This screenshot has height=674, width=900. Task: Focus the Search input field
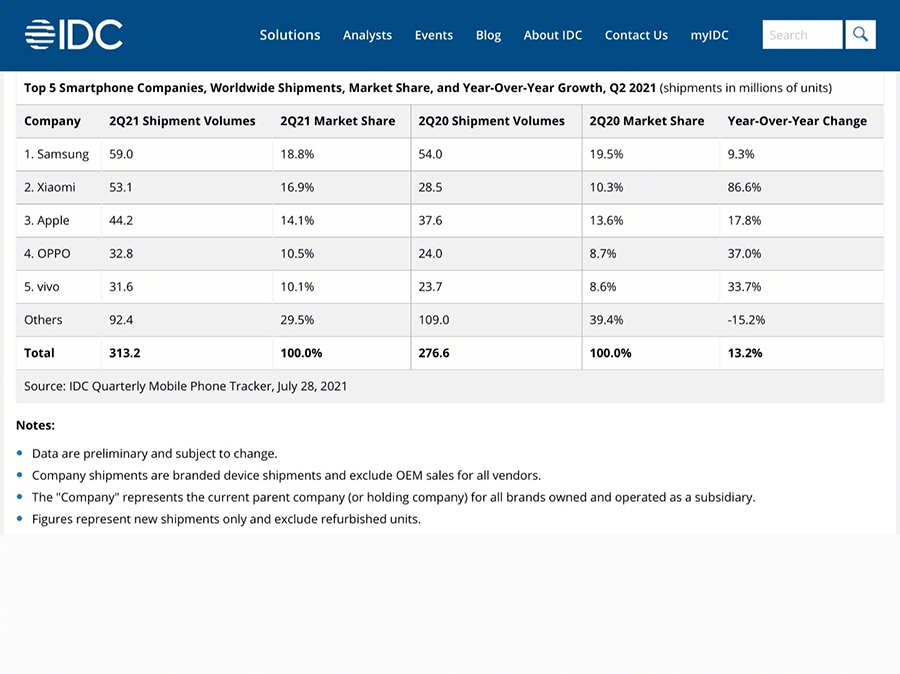tap(802, 35)
